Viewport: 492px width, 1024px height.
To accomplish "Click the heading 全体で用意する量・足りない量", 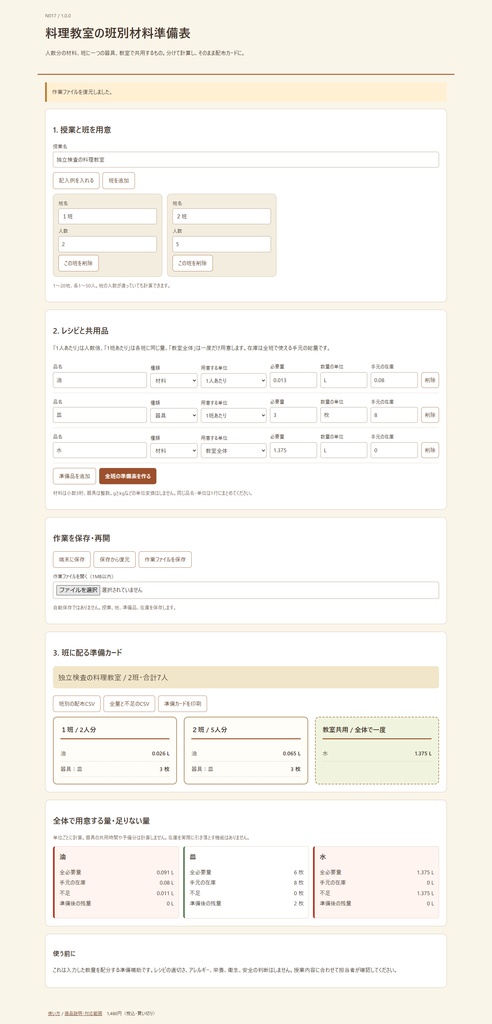I will tap(101, 820).
